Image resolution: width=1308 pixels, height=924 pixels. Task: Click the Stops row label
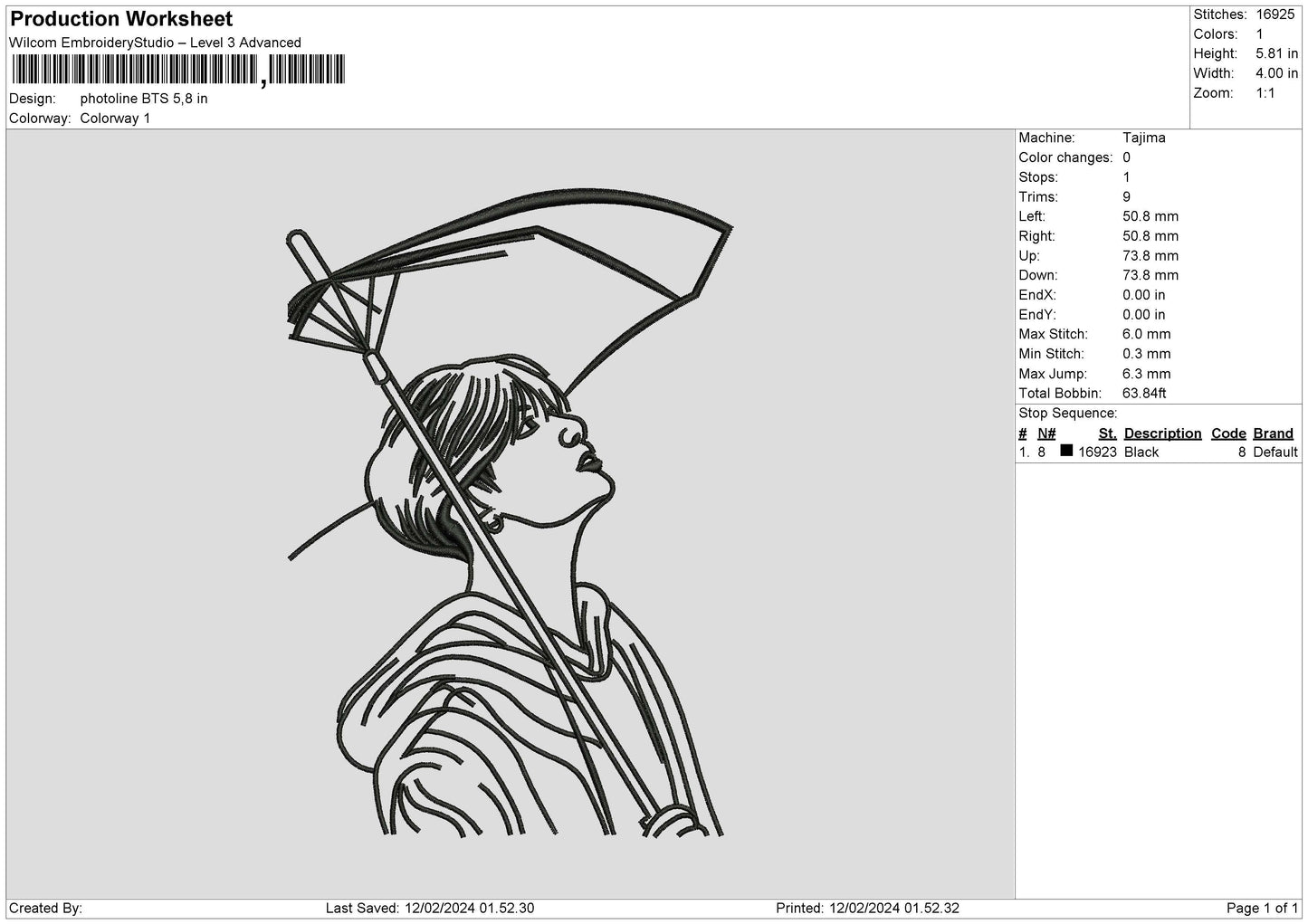pos(1038,177)
